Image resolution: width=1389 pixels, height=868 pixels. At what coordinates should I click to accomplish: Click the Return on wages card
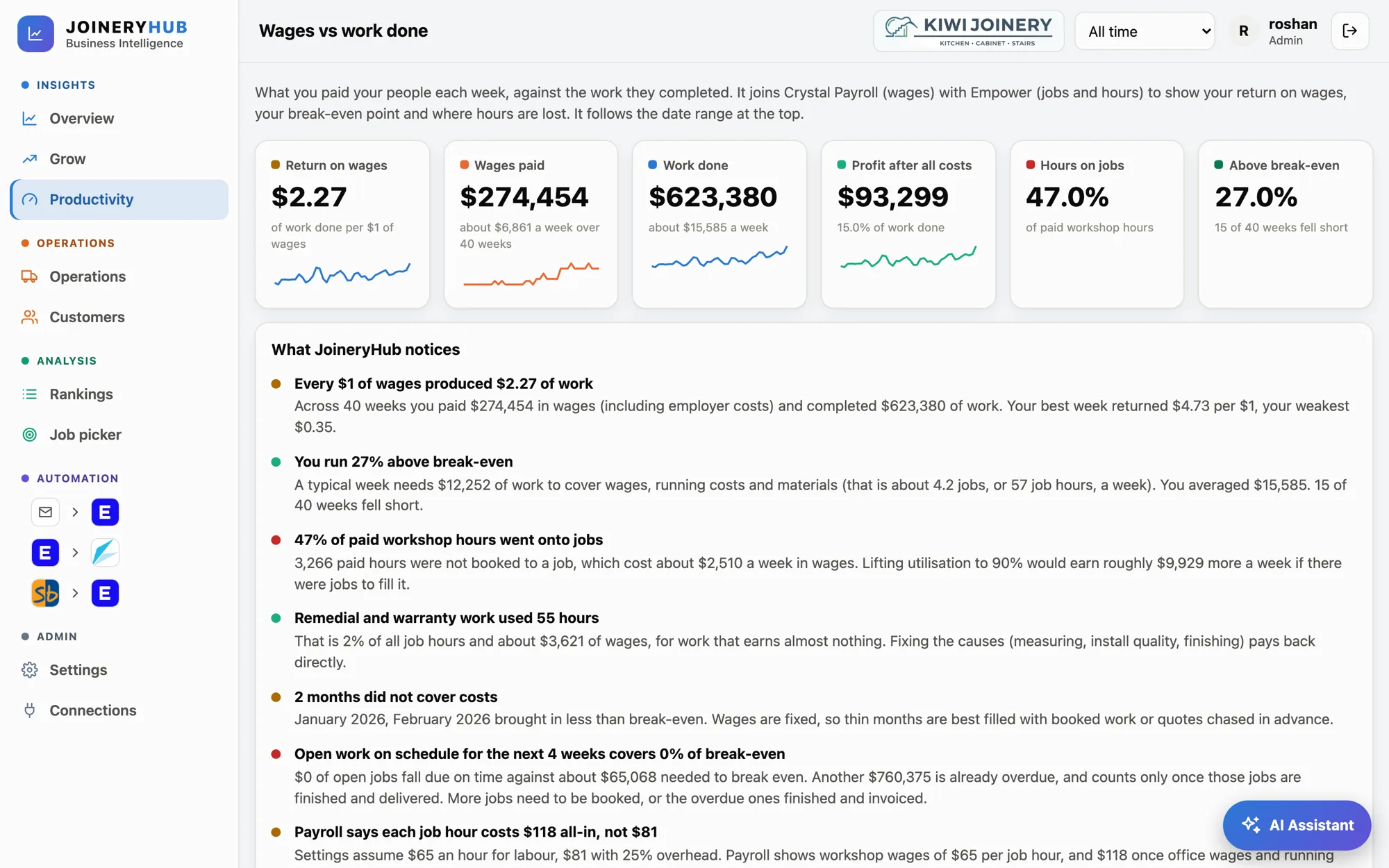coord(342,224)
